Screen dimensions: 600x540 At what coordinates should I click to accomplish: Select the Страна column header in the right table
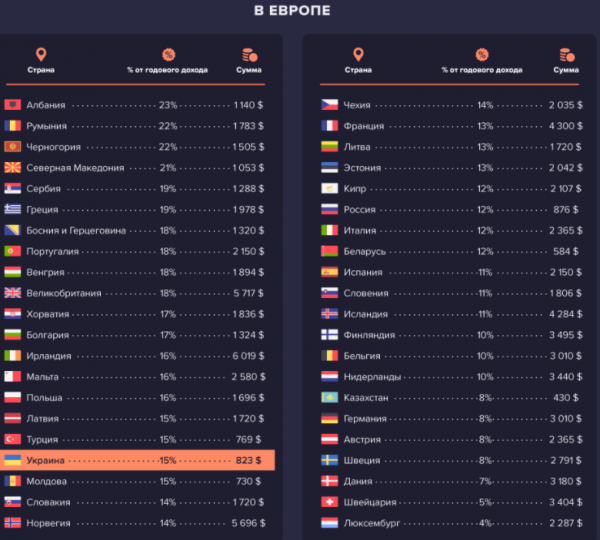point(358,71)
